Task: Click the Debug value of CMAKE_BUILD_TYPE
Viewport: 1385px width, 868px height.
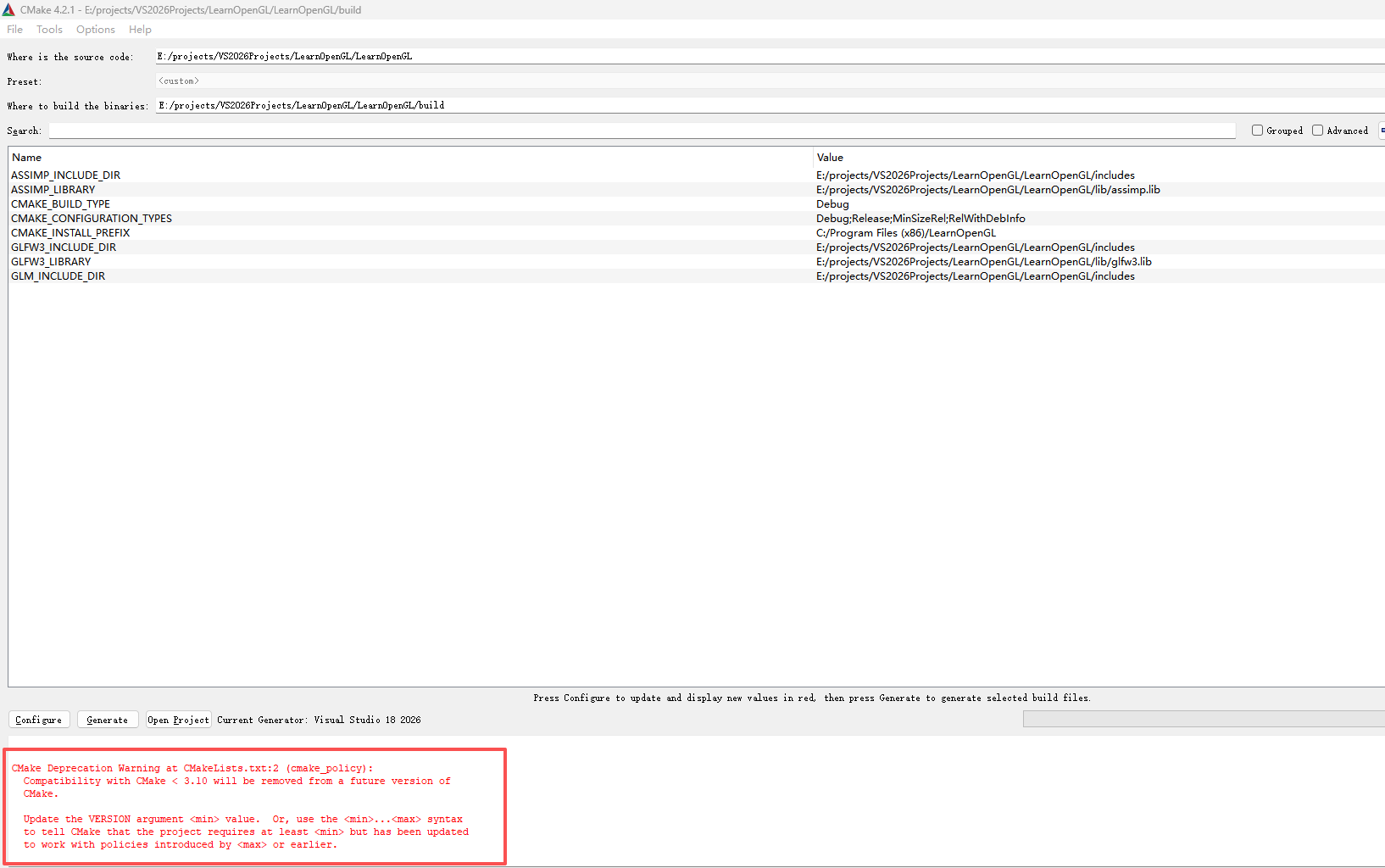Action: (x=833, y=204)
